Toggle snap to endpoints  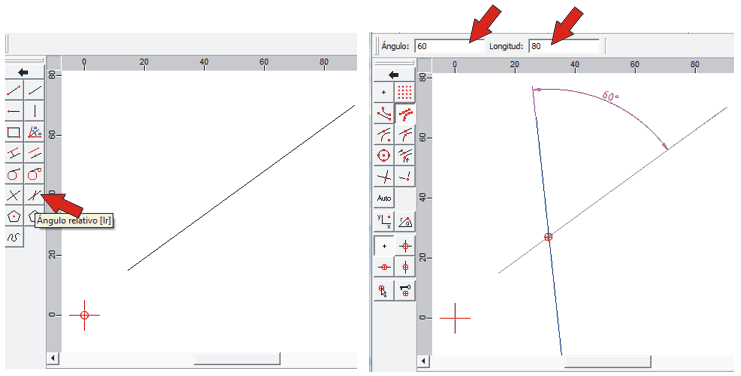pos(384,114)
